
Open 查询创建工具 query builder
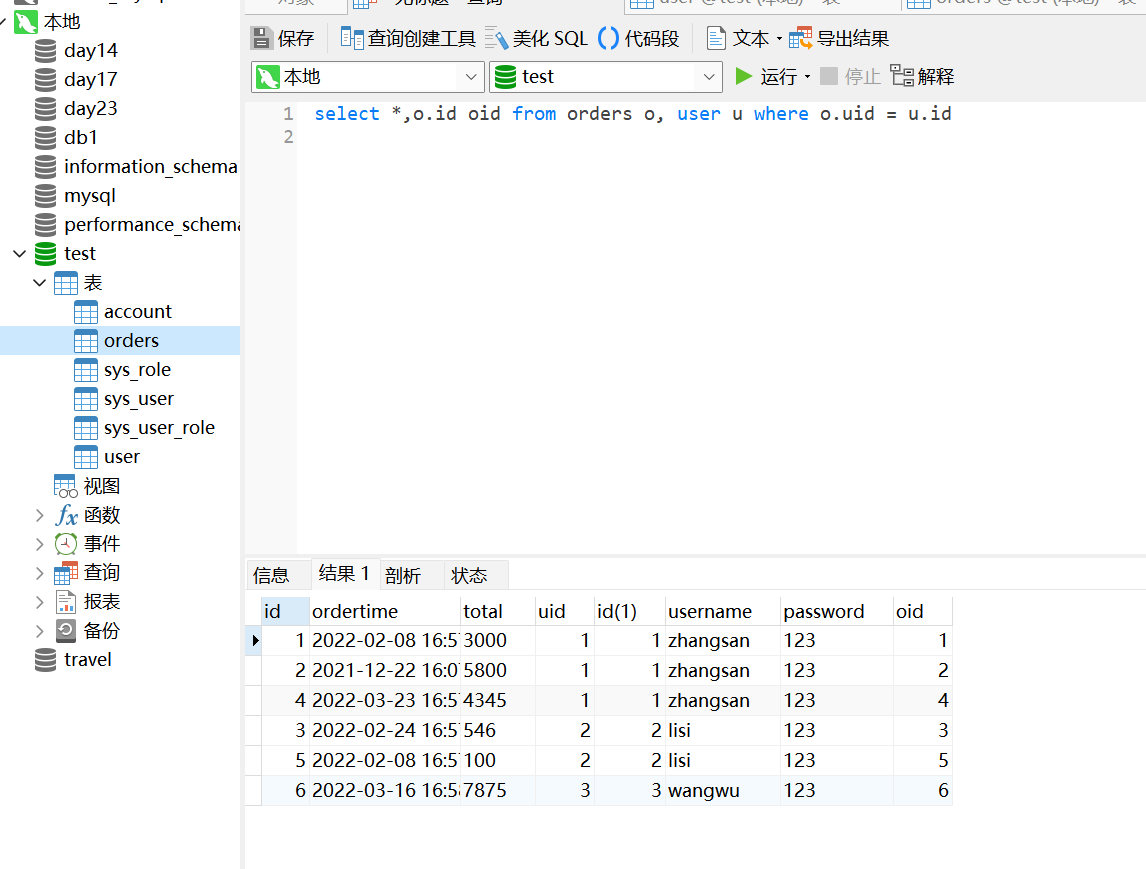pos(408,38)
